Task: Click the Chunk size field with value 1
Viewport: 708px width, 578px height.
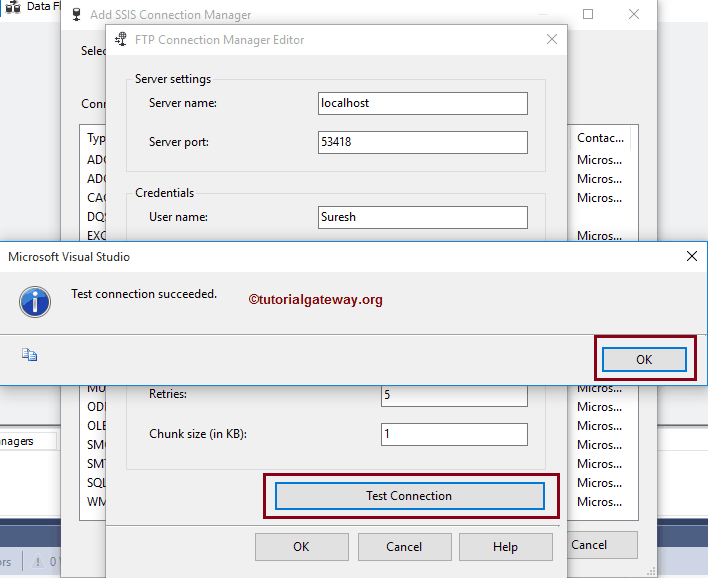Action: 454,434
